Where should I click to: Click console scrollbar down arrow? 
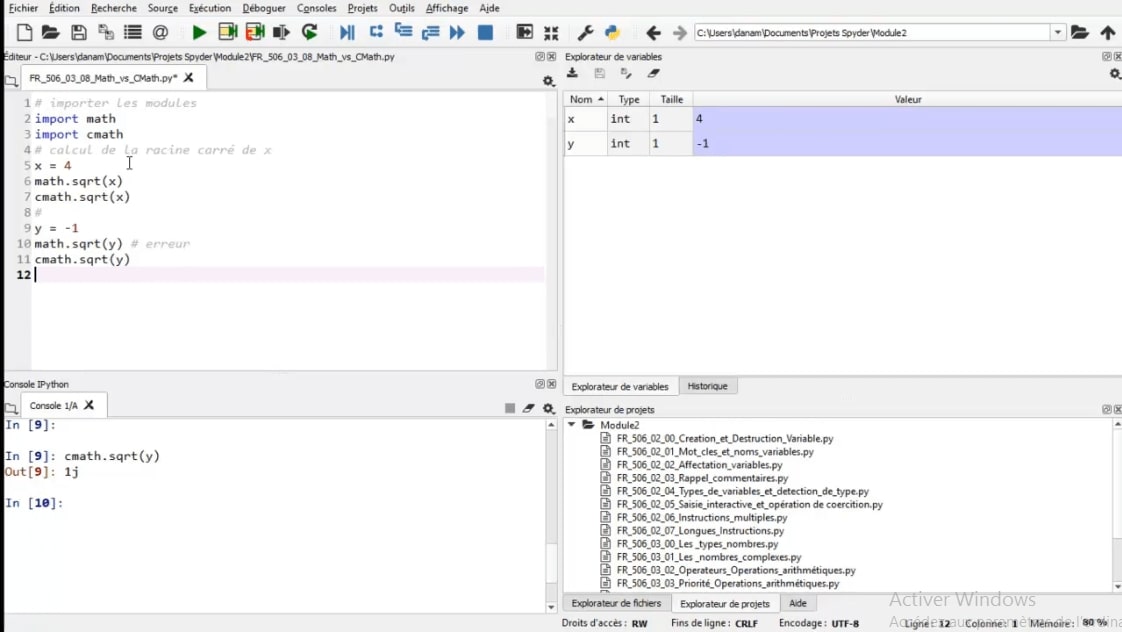point(551,607)
